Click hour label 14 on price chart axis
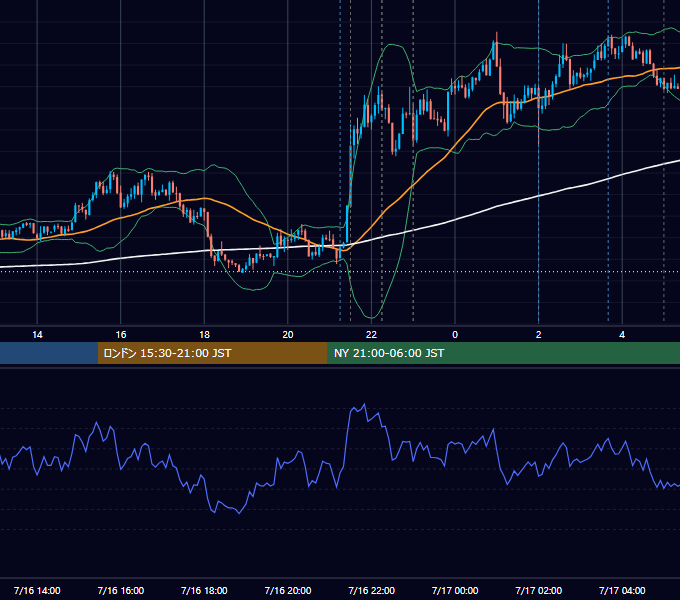Viewport: 680px width, 600px height. coord(37,335)
